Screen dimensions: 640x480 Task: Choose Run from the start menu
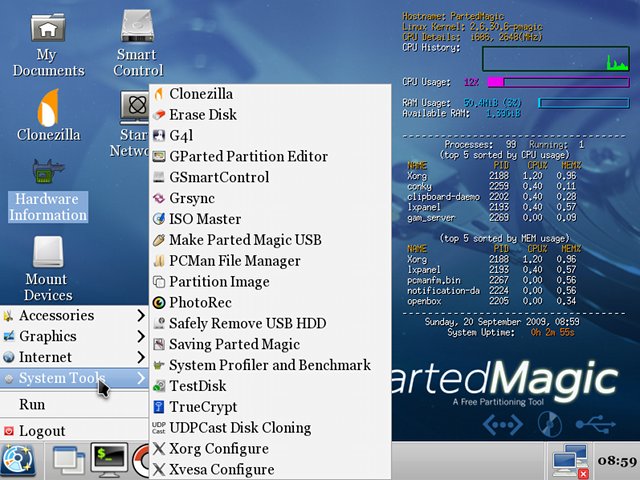[x=74, y=404]
